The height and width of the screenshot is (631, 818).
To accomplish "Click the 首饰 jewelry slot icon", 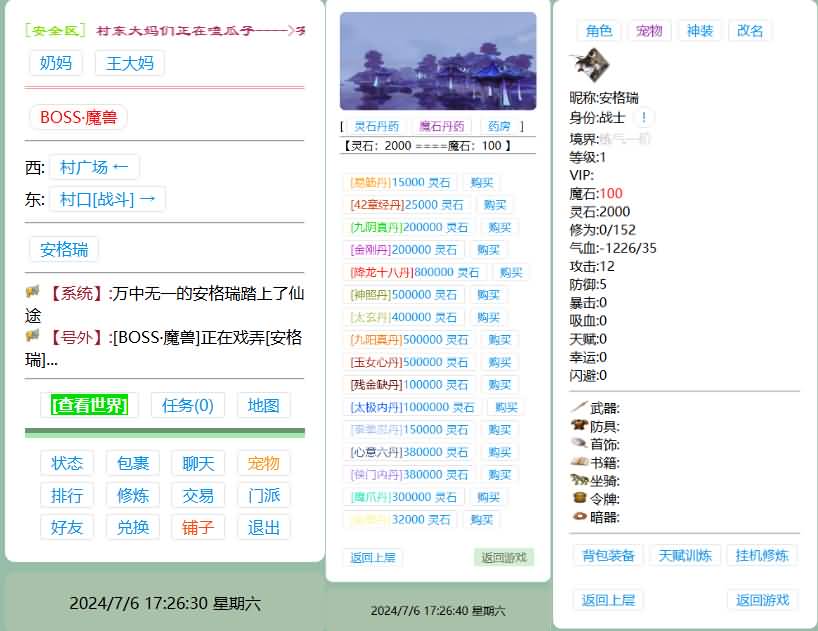I will pos(579,444).
